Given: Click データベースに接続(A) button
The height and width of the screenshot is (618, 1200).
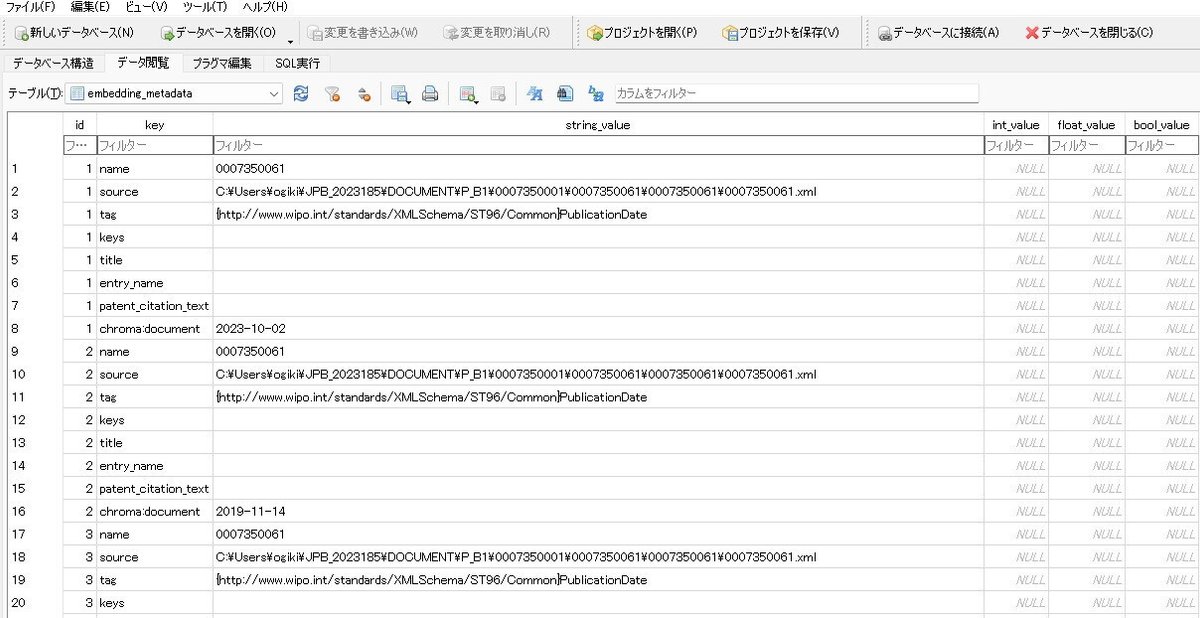Looking at the screenshot, I should pos(938,32).
